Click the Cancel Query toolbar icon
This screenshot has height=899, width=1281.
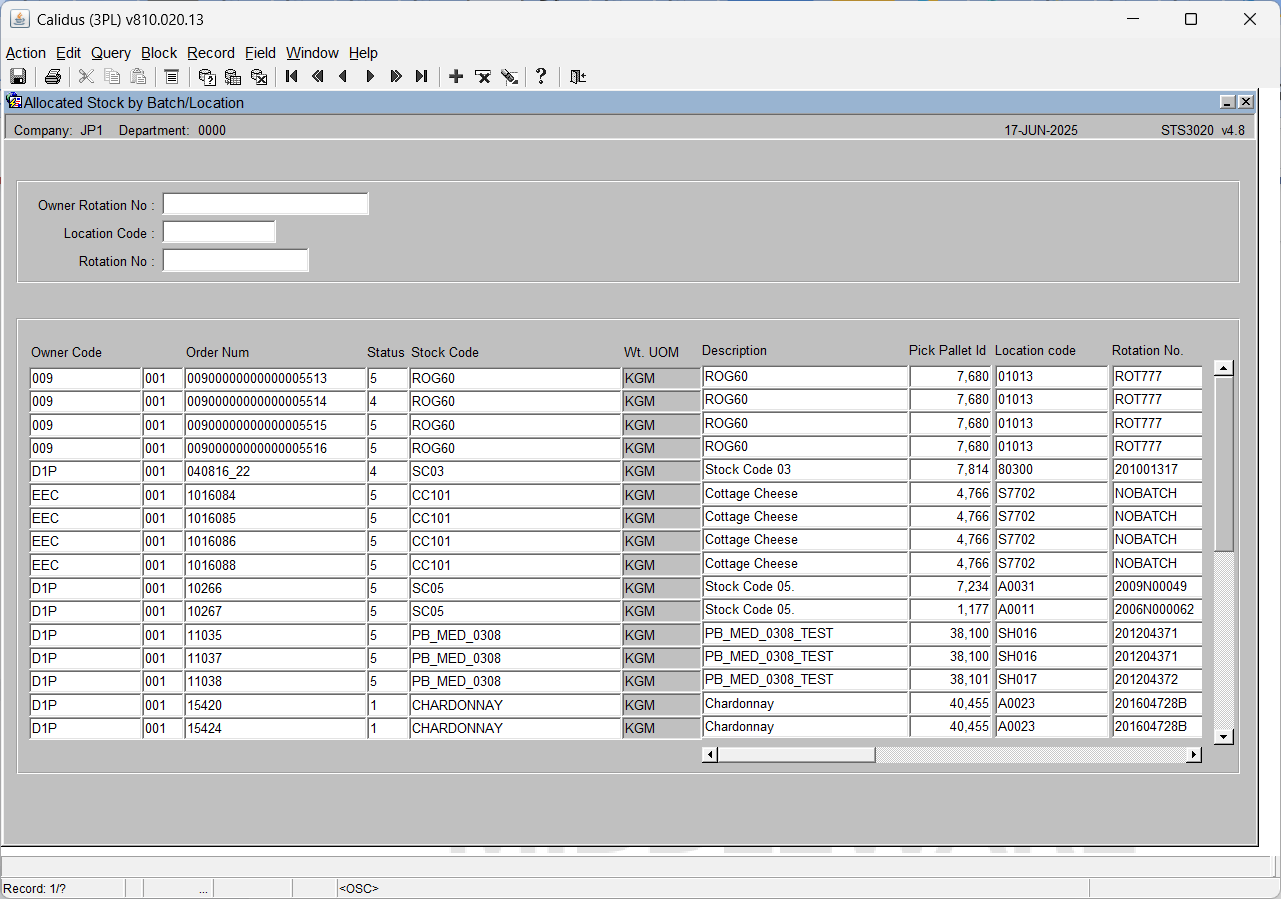pos(259,77)
